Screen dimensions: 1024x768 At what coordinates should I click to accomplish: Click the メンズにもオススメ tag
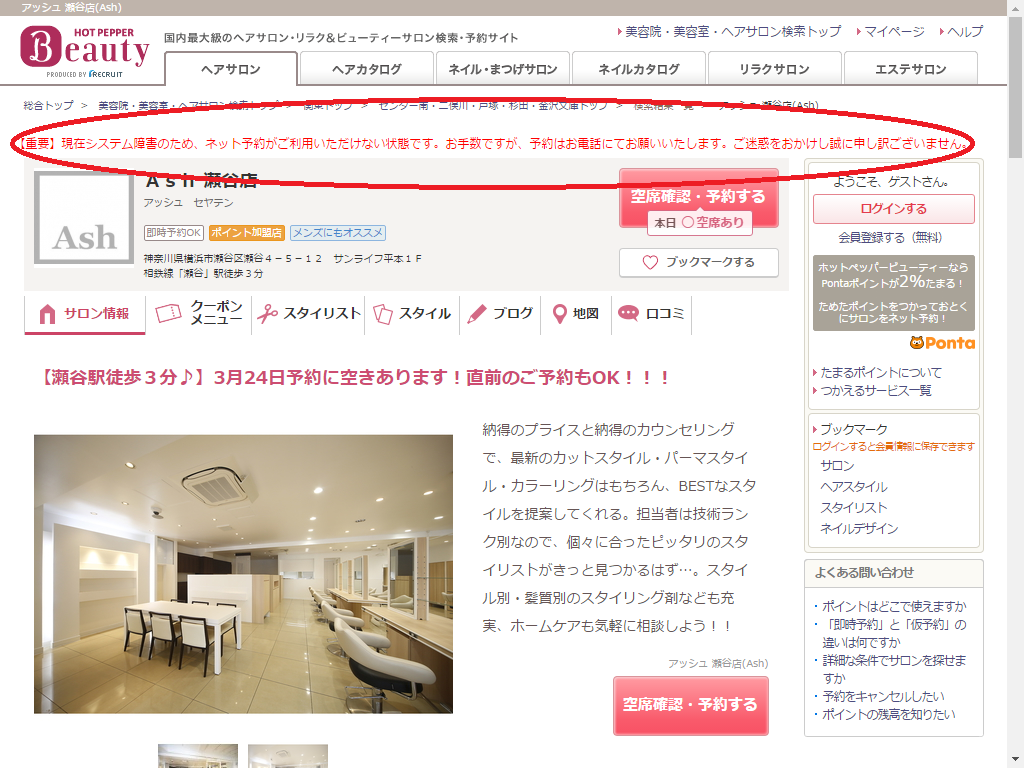pyautogui.click(x=338, y=233)
